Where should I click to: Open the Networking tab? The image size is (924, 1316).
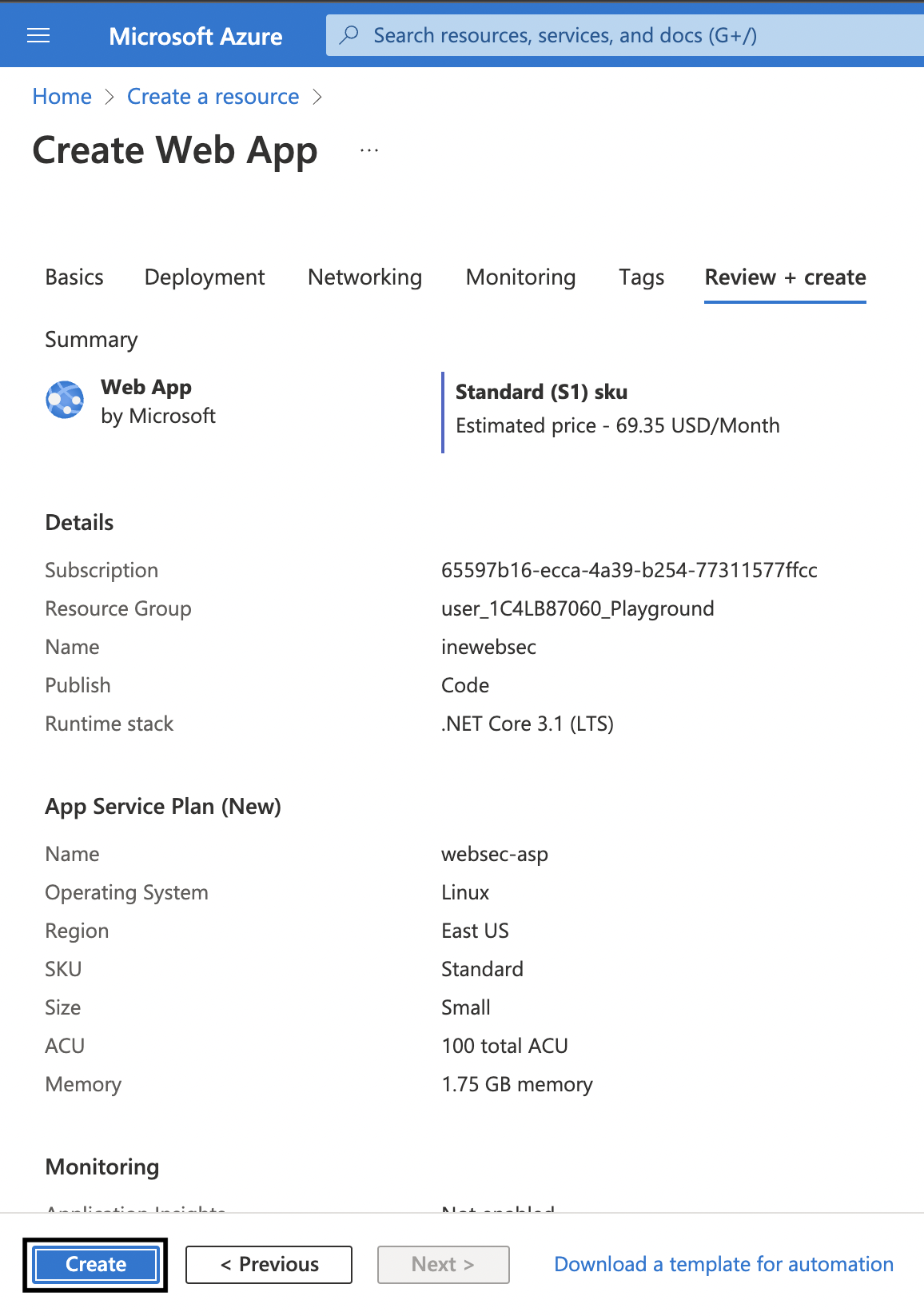364,277
